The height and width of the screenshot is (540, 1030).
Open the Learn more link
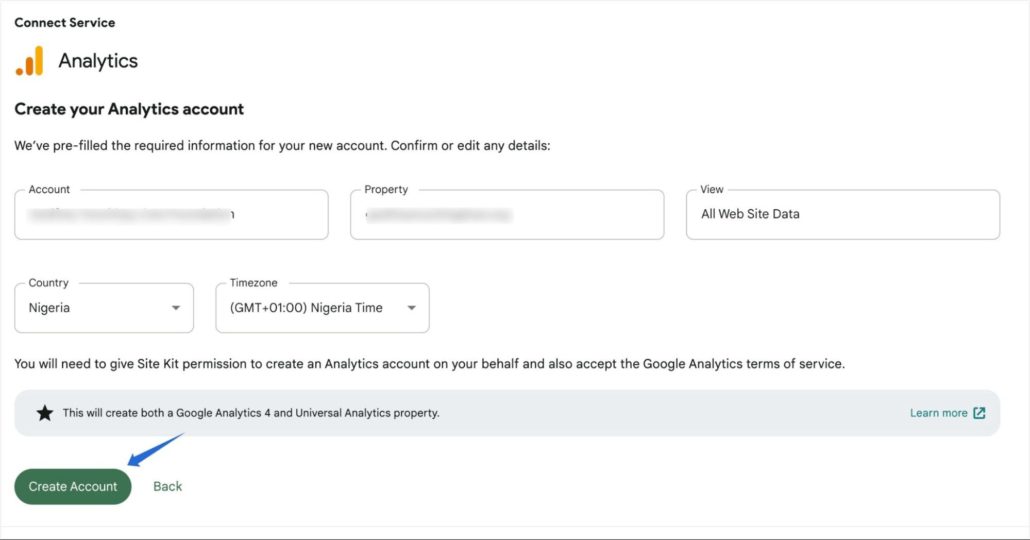pyautogui.click(x=939, y=413)
